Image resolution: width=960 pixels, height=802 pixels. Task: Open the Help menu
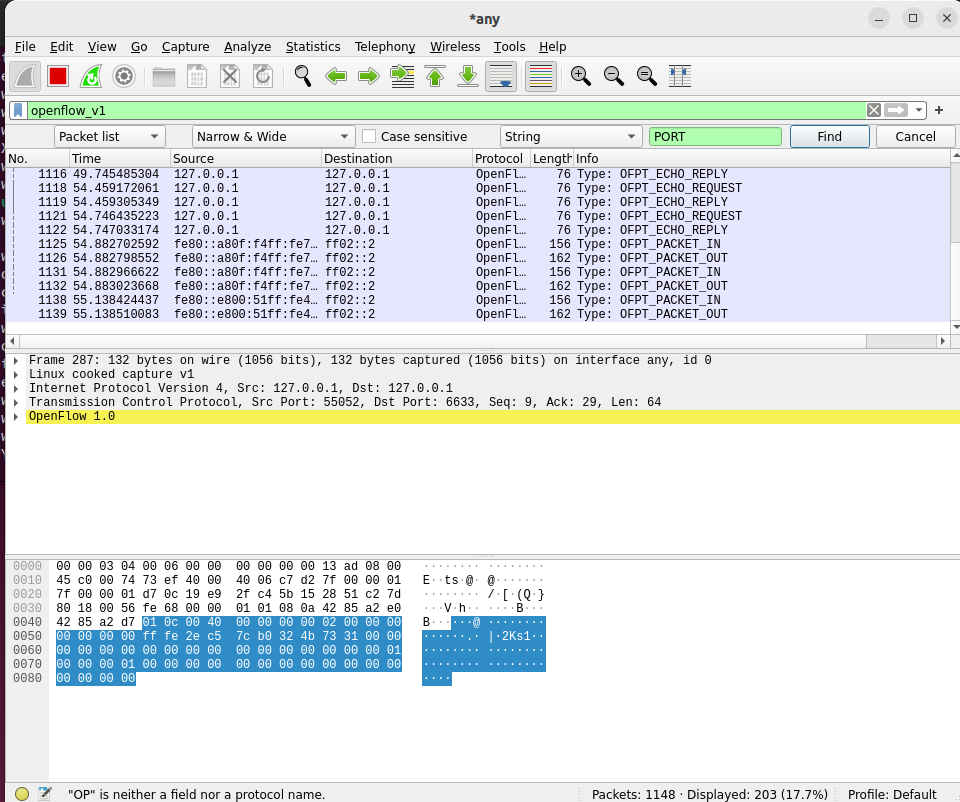(x=552, y=47)
